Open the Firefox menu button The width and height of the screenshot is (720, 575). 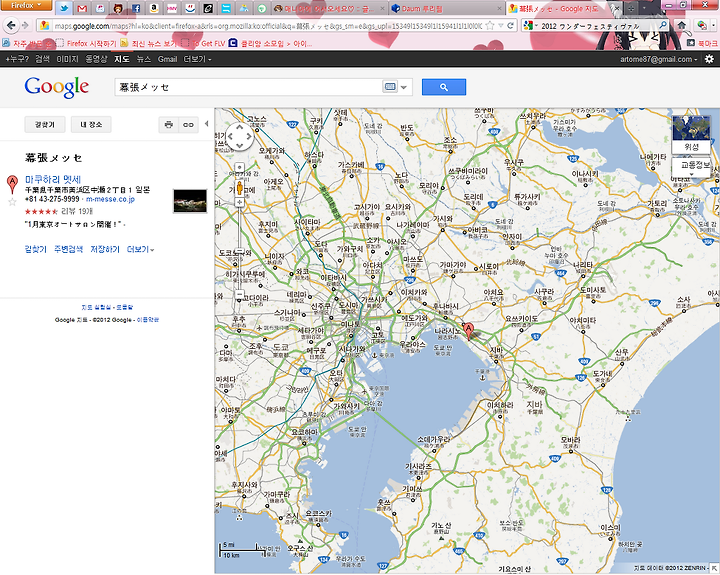pos(26,5)
